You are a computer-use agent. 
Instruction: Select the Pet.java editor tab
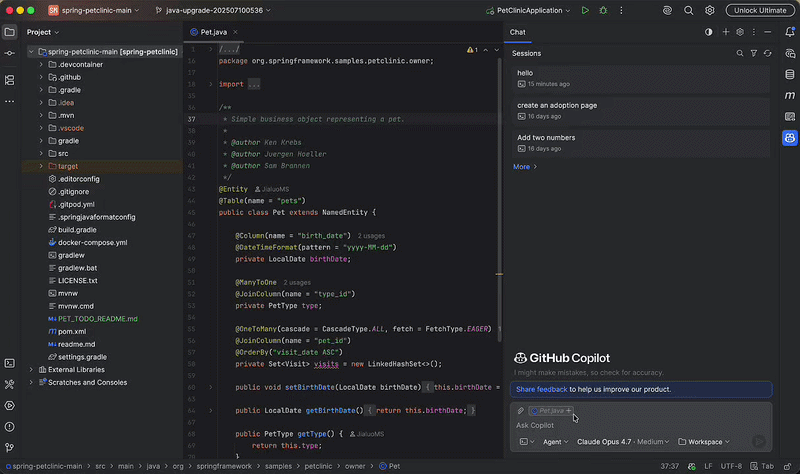(x=213, y=32)
